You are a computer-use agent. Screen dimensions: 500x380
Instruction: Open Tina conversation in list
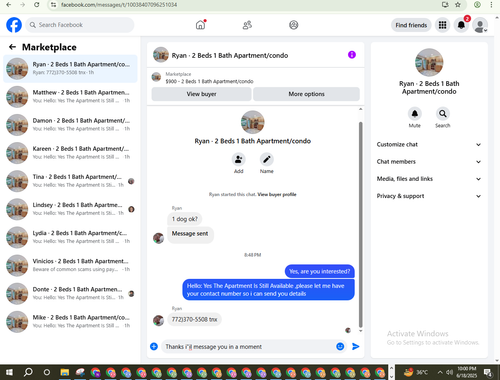[70, 181]
